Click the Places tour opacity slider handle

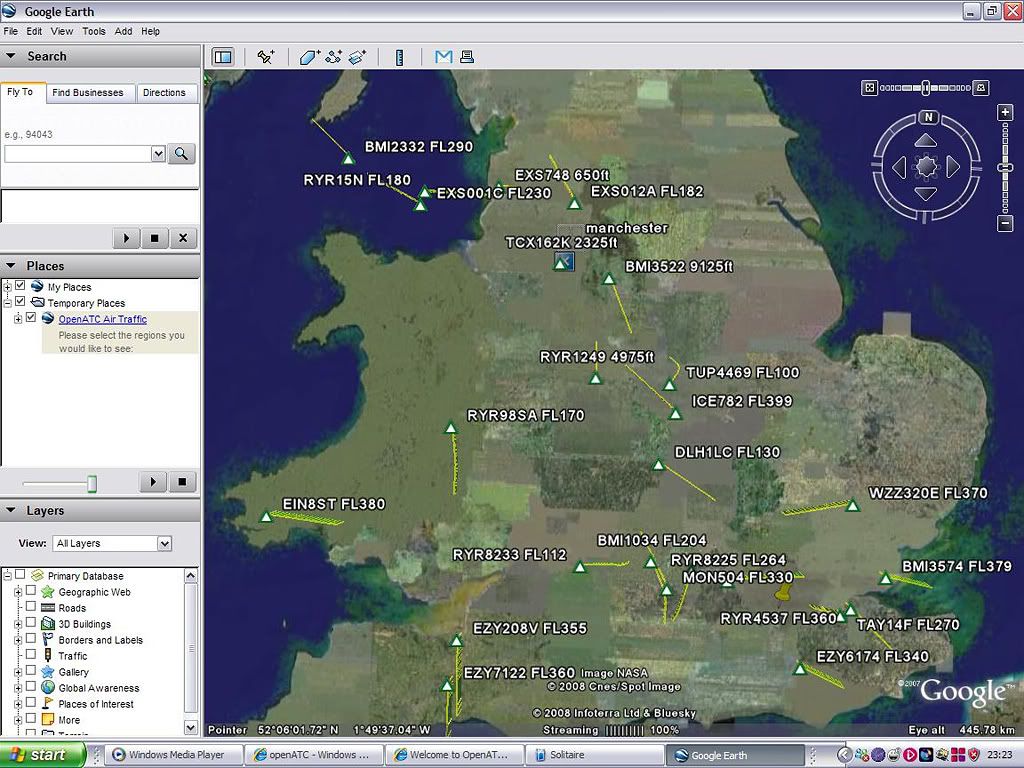(x=92, y=484)
